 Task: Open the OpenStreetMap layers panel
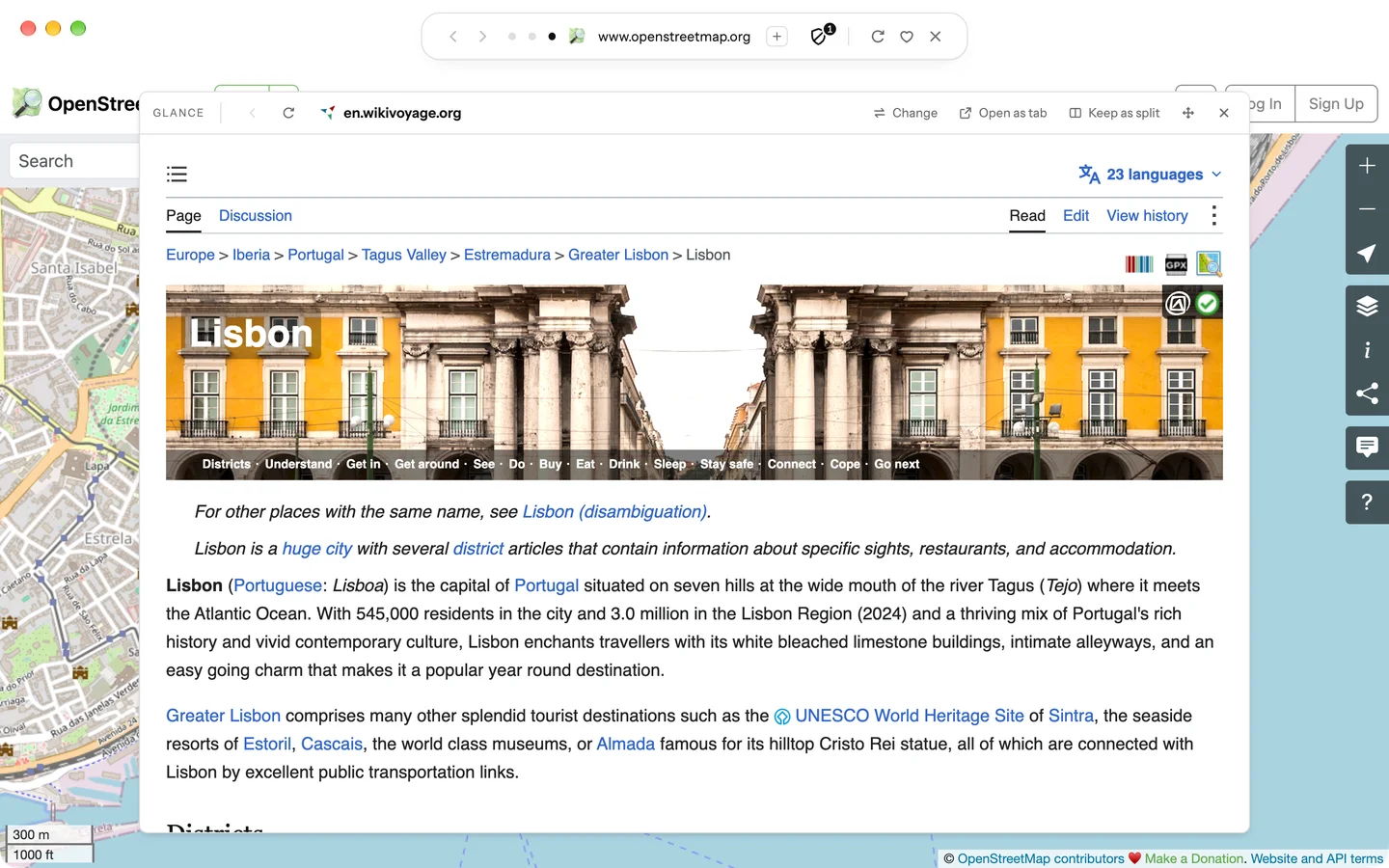point(1367,307)
